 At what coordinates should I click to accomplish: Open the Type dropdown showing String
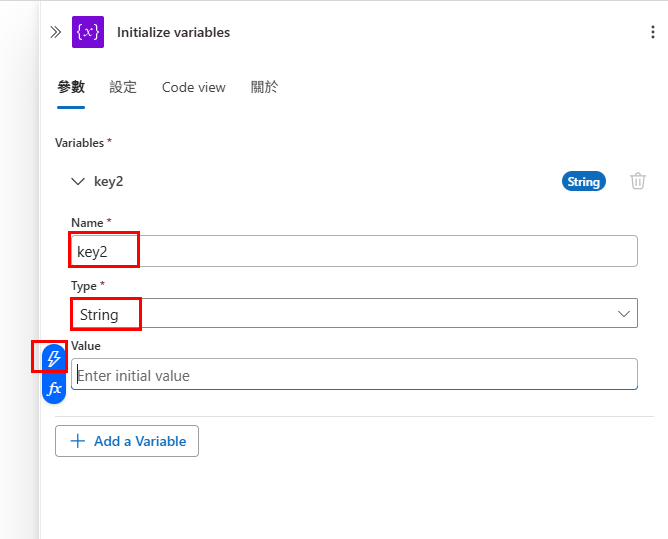click(354, 313)
